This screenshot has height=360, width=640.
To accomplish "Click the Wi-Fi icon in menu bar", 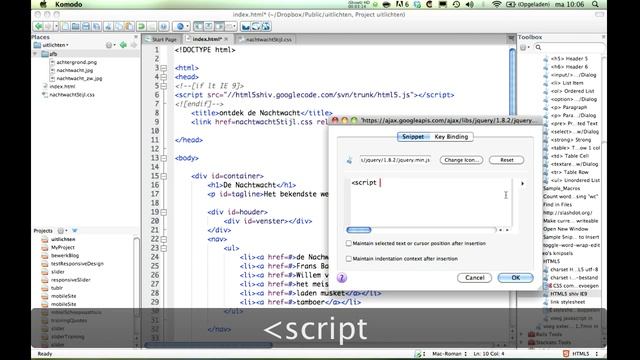I will click(x=496, y=4).
